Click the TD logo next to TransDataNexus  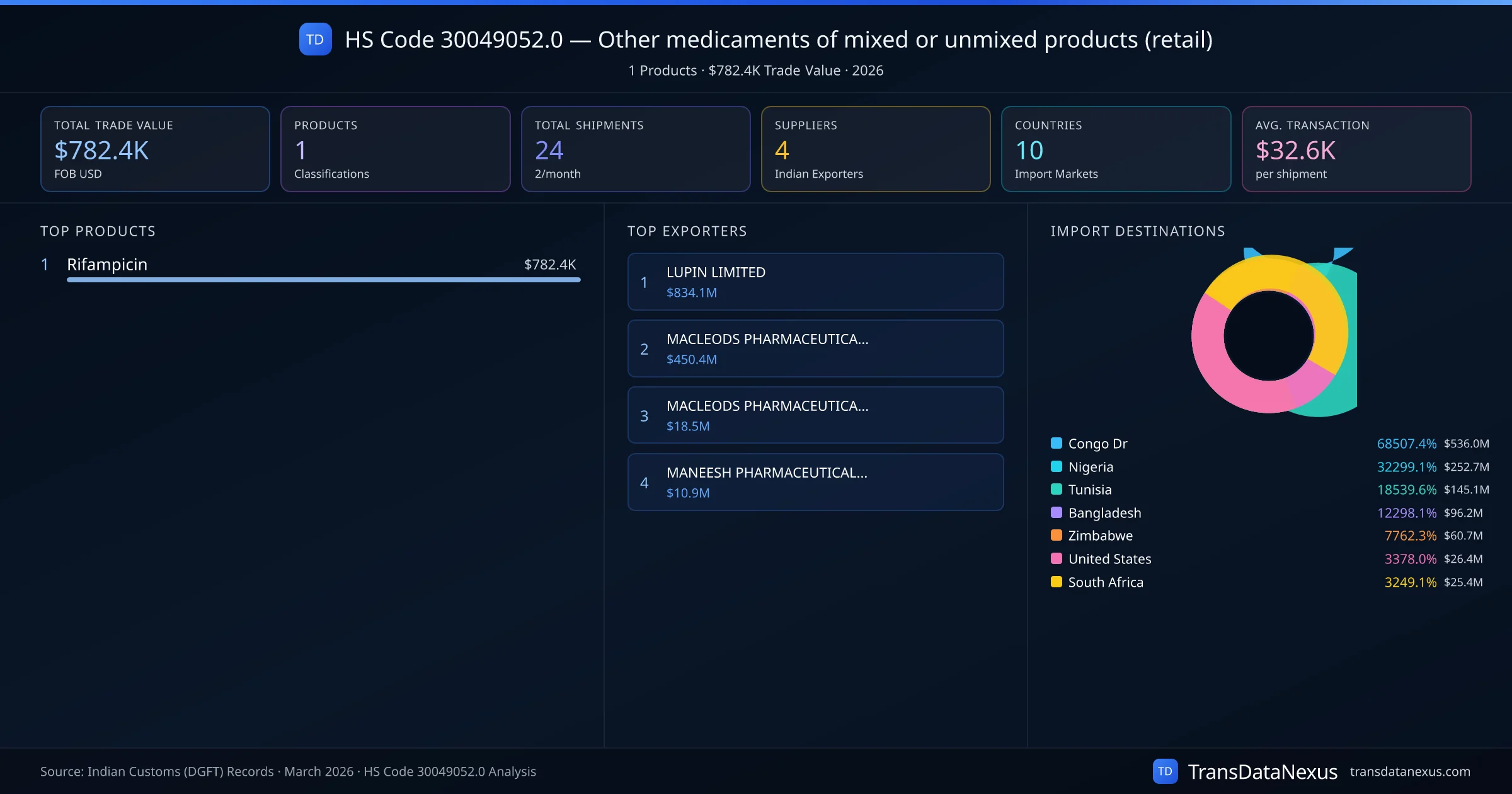tap(1165, 771)
